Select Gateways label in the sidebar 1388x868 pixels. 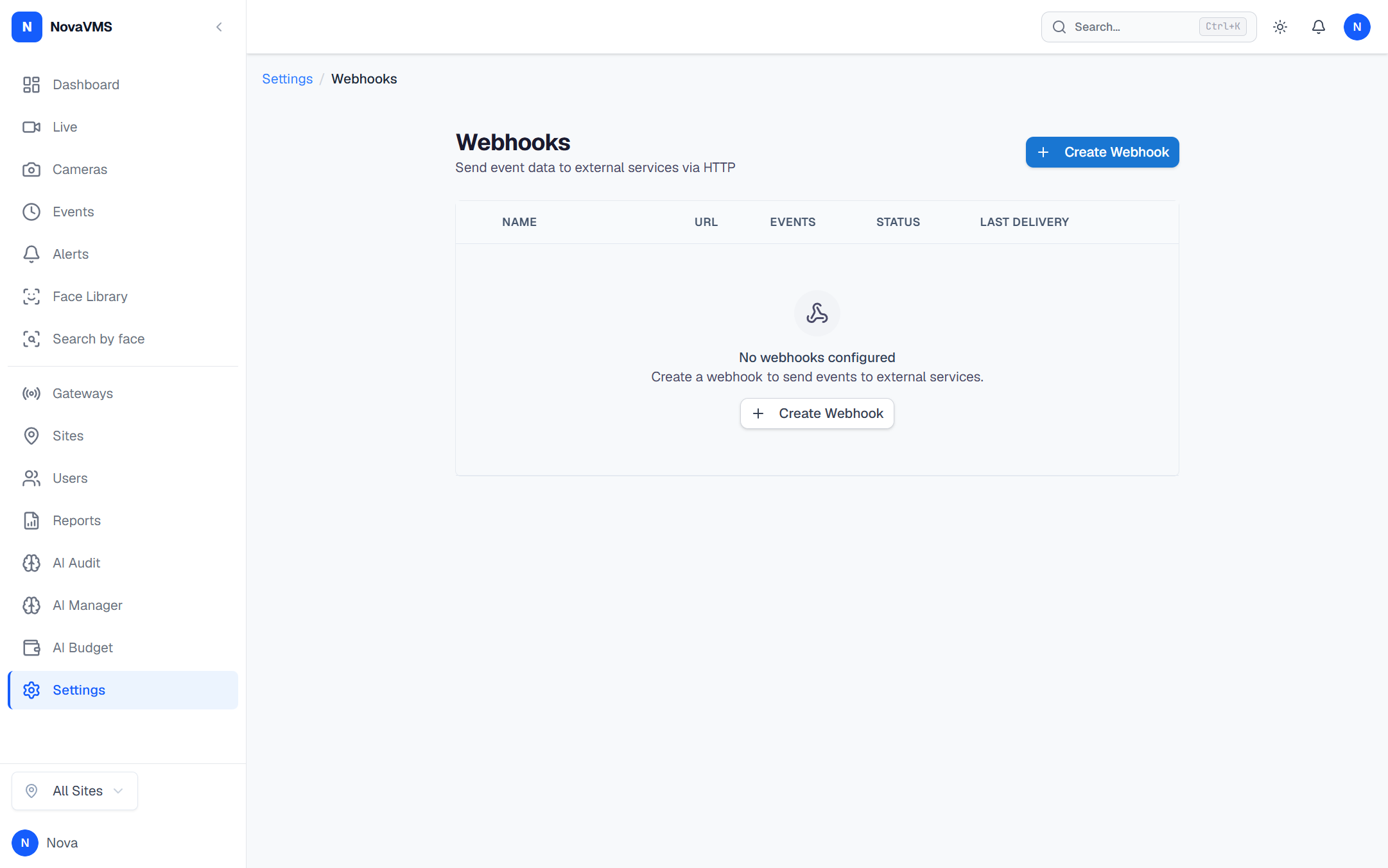pyautogui.click(x=83, y=394)
